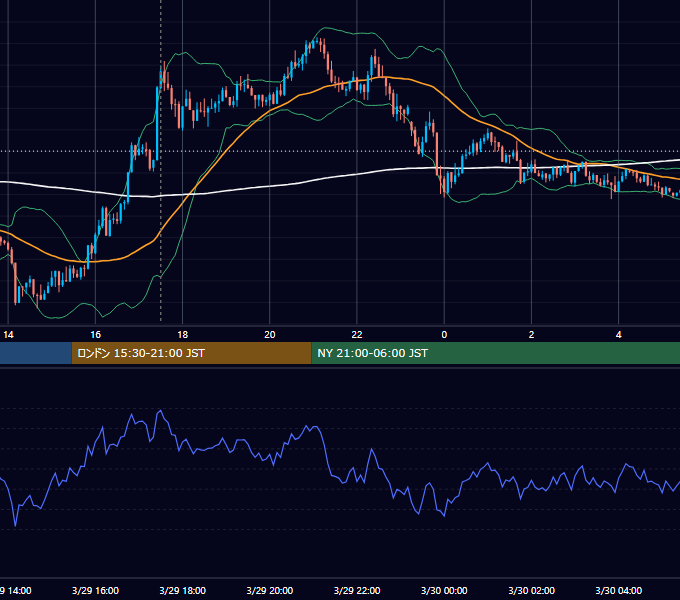This screenshot has height=600, width=680.
Task: Click the blue session bar before London
Action: 36,353
